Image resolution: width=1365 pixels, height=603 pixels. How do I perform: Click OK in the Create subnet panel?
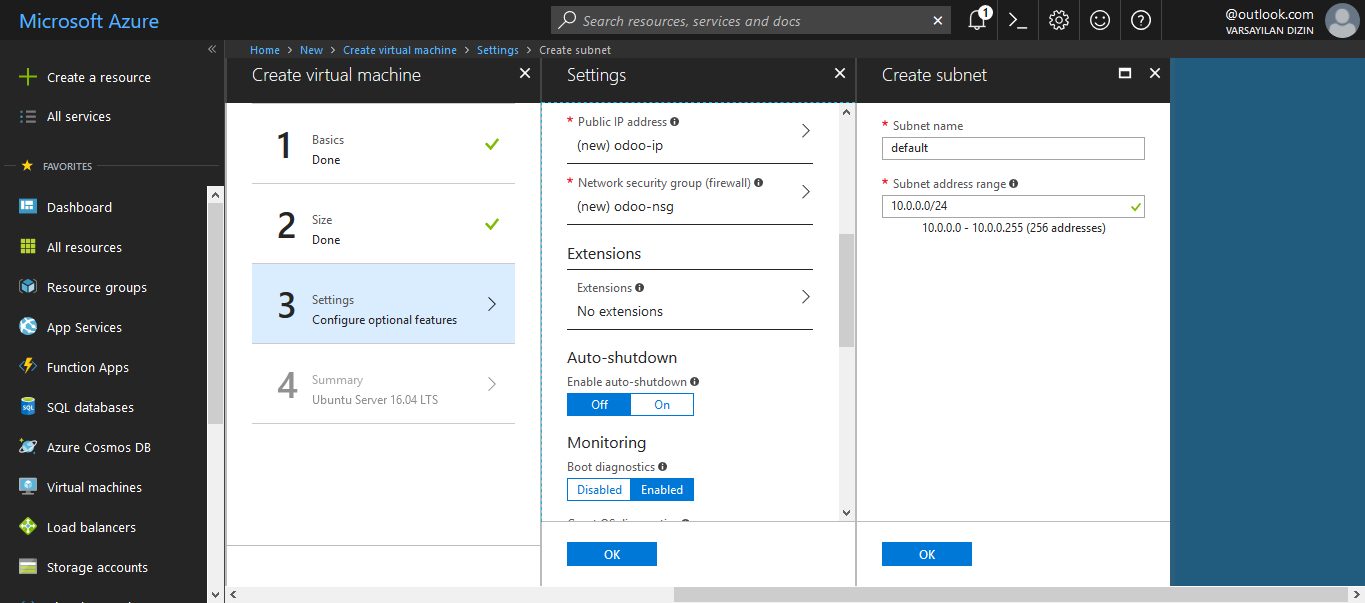click(926, 554)
